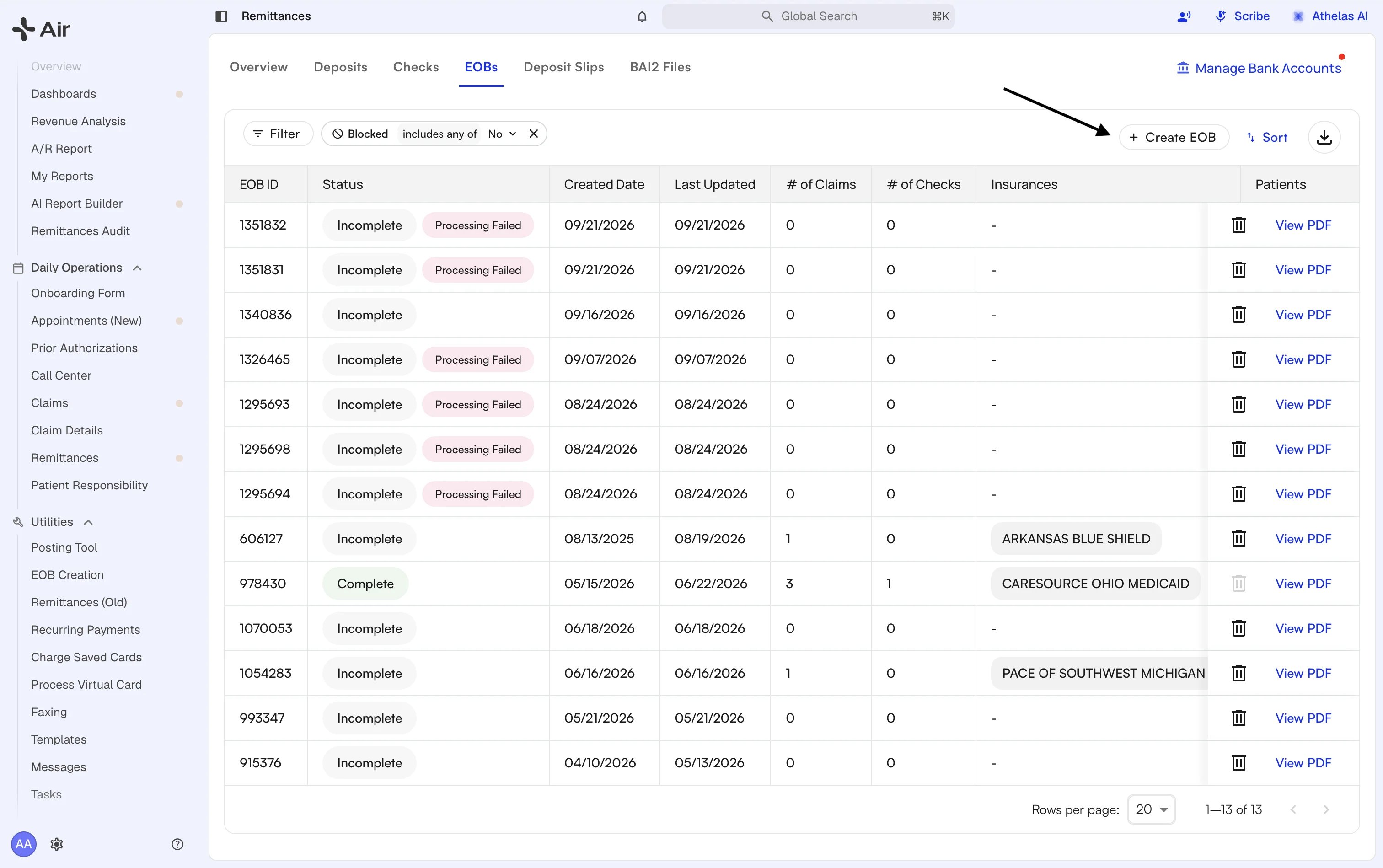1383x868 pixels.
Task: Open the notifications bell
Action: (642, 16)
